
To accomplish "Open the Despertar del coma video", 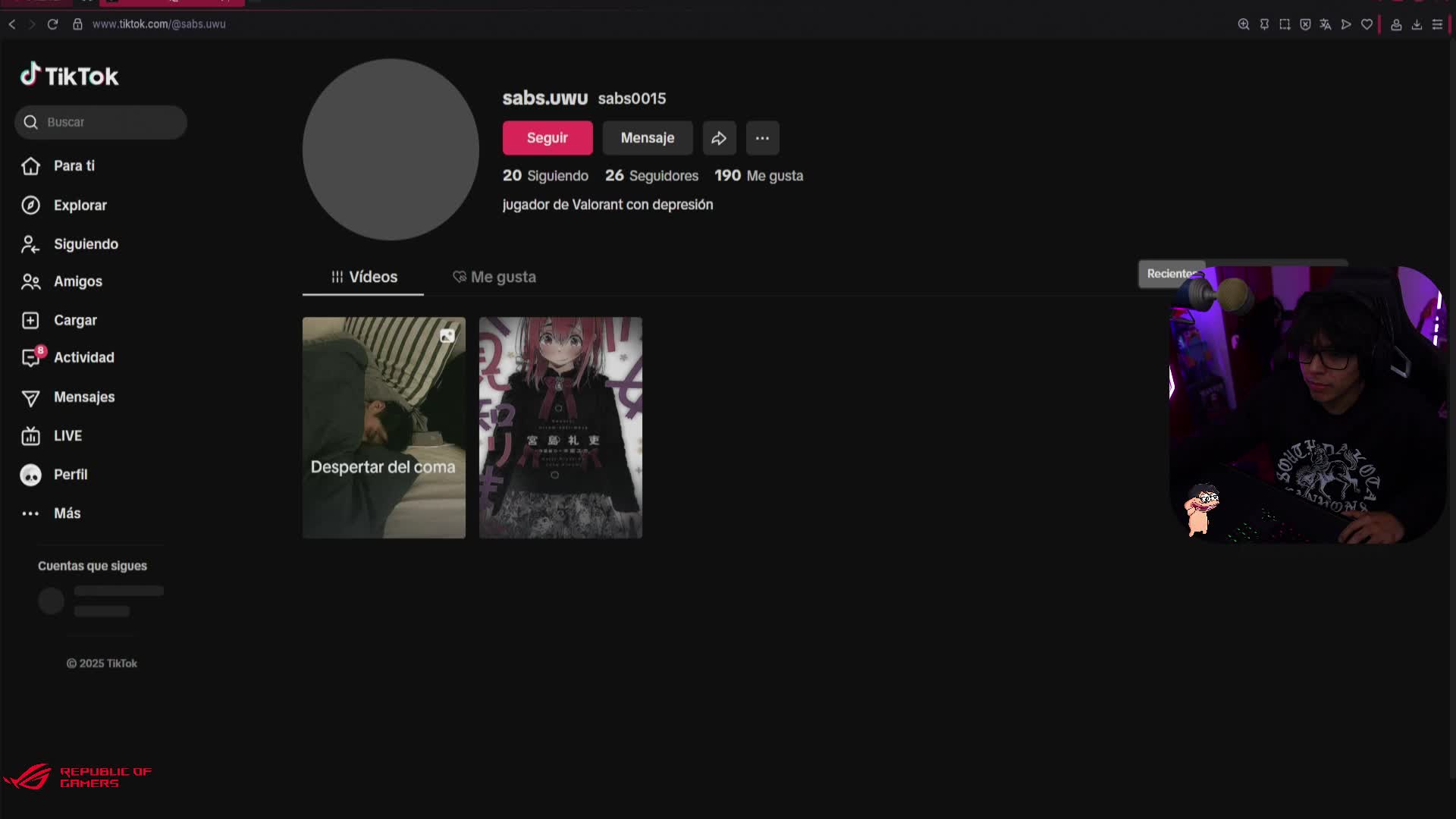I will [384, 428].
